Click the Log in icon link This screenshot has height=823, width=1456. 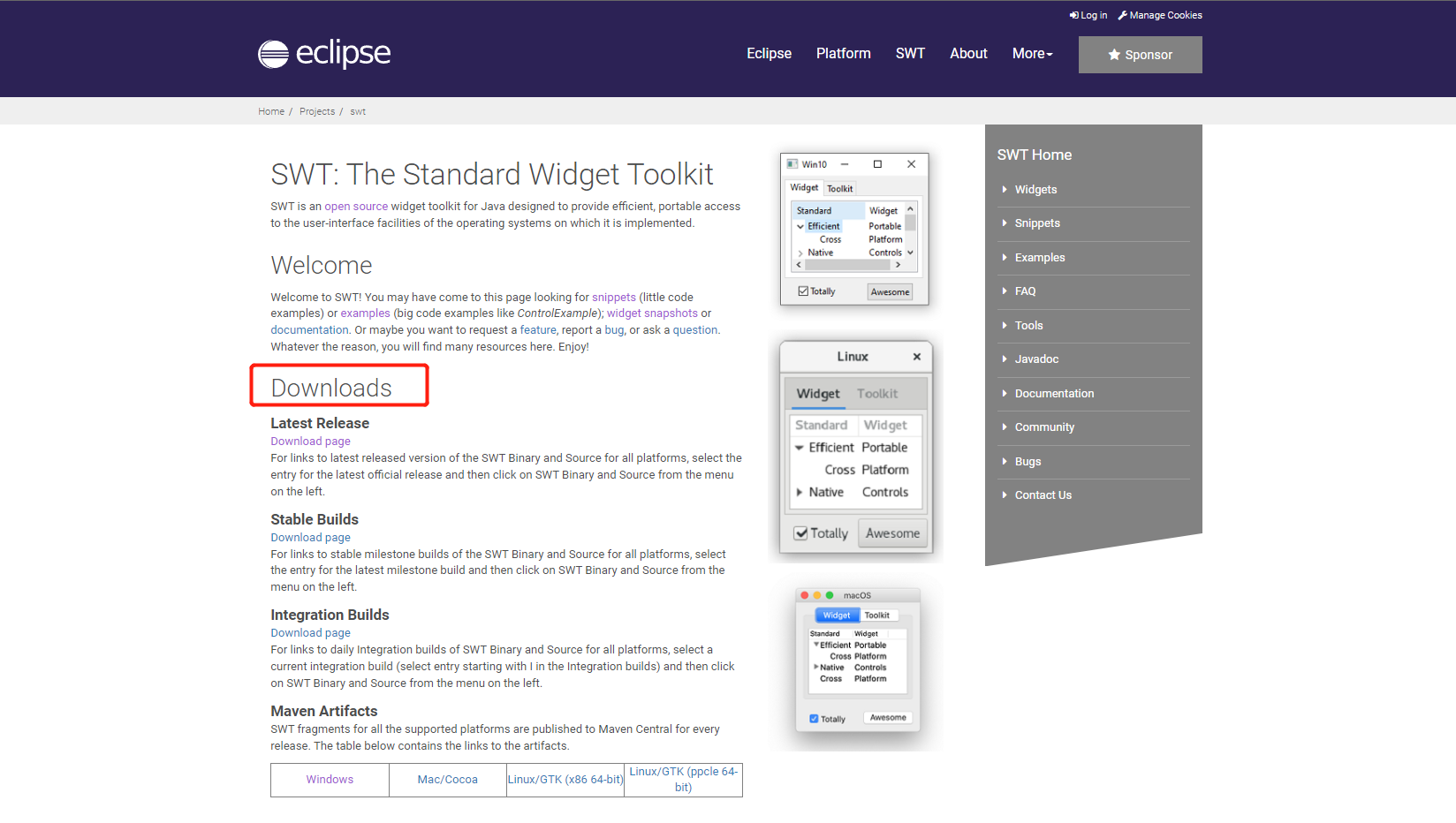click(x=1088, y=15)
